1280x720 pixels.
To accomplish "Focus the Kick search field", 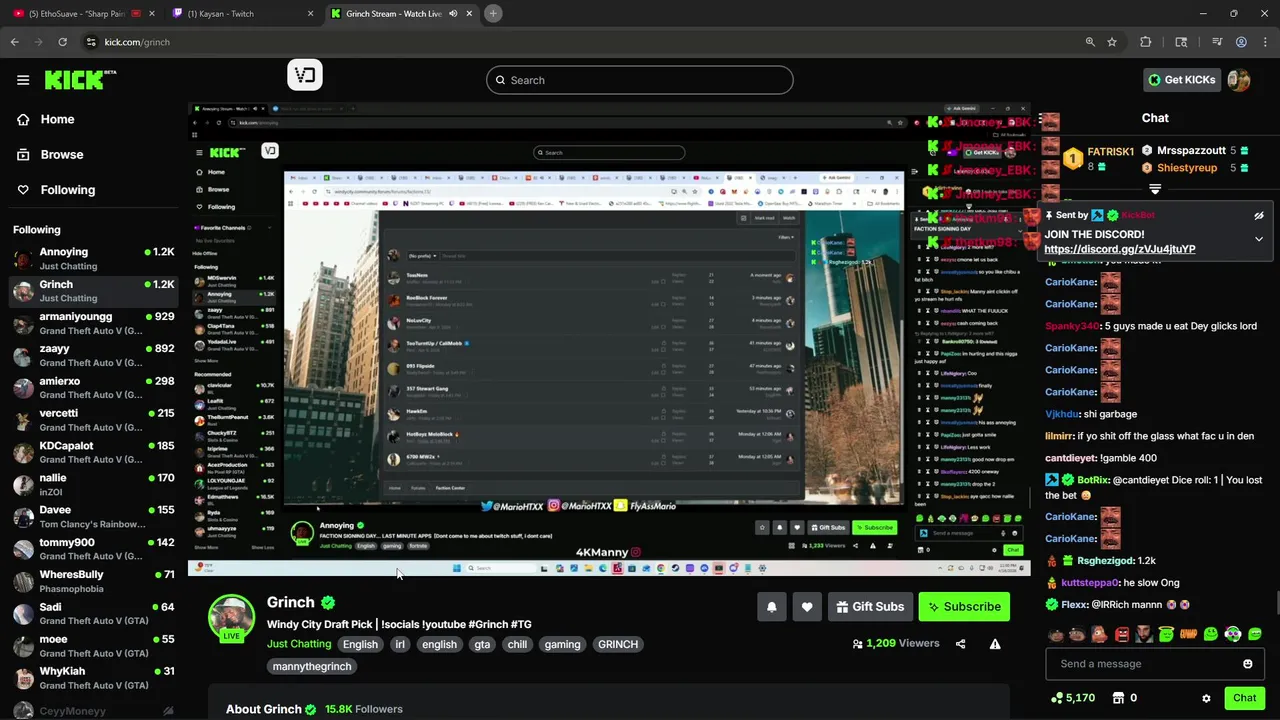I will [x=640, y=80].
